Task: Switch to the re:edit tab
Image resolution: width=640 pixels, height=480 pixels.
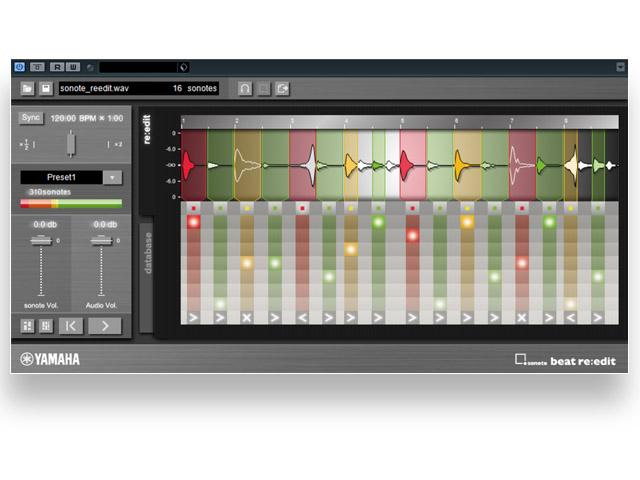Action: click(x=147, y=129)
